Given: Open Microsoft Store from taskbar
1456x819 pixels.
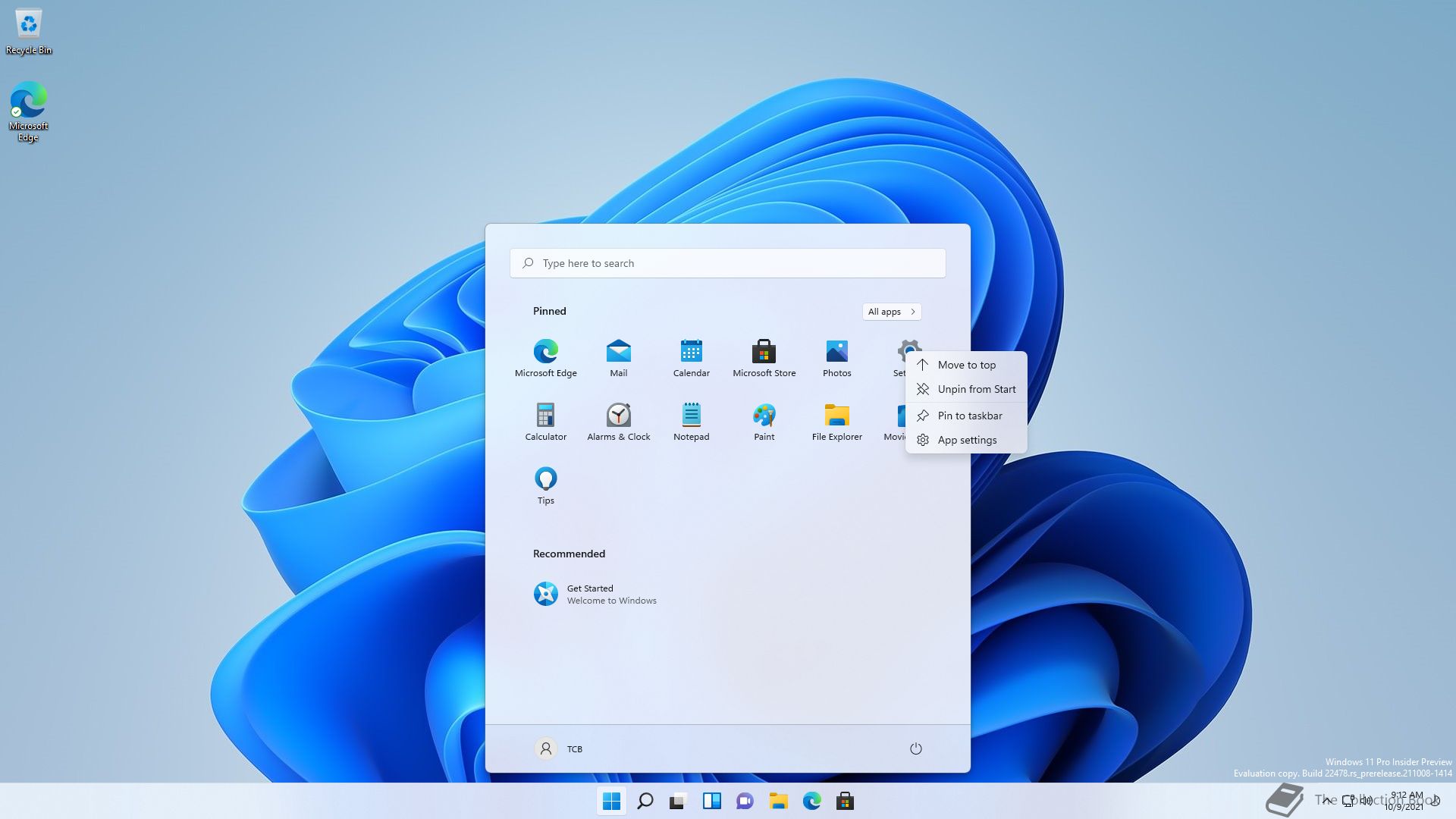Looking at the screenshot, I should coord(845,801).
